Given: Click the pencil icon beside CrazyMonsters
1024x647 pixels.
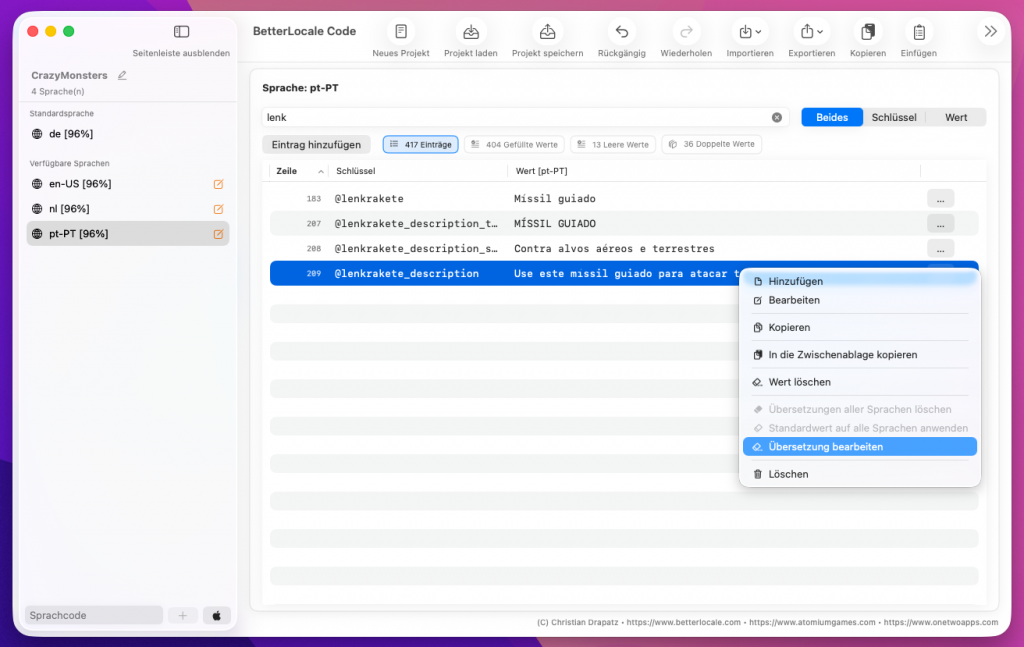Looking at the screenshot, I should (122, 75).
